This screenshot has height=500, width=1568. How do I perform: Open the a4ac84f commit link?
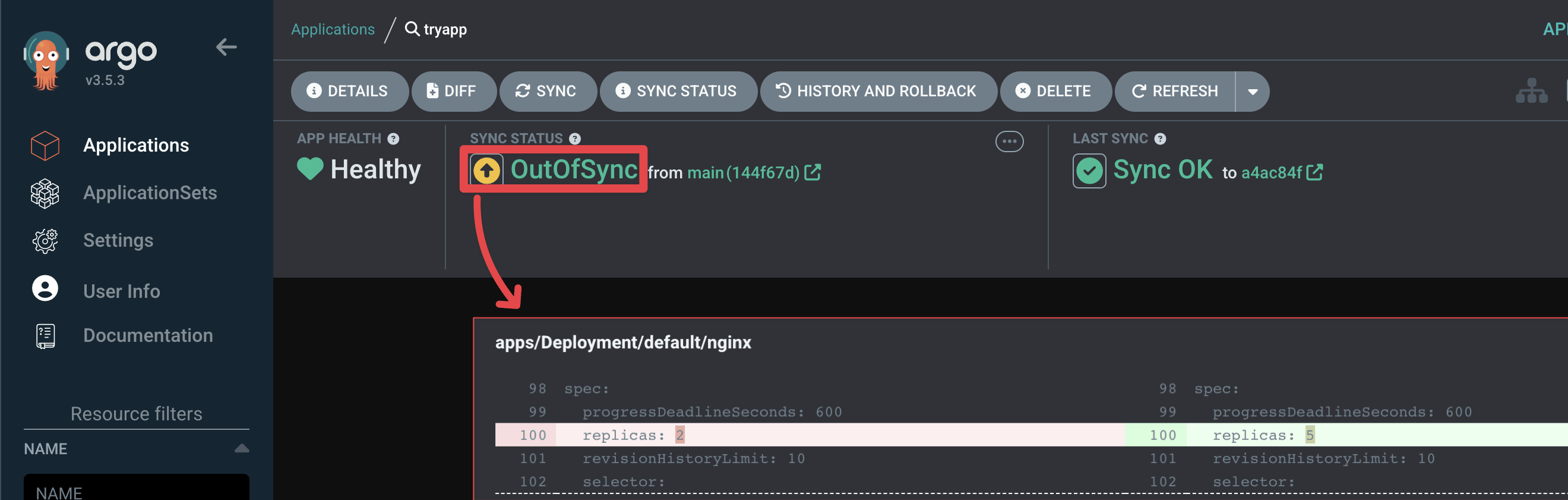click(x=1272, y=173)
